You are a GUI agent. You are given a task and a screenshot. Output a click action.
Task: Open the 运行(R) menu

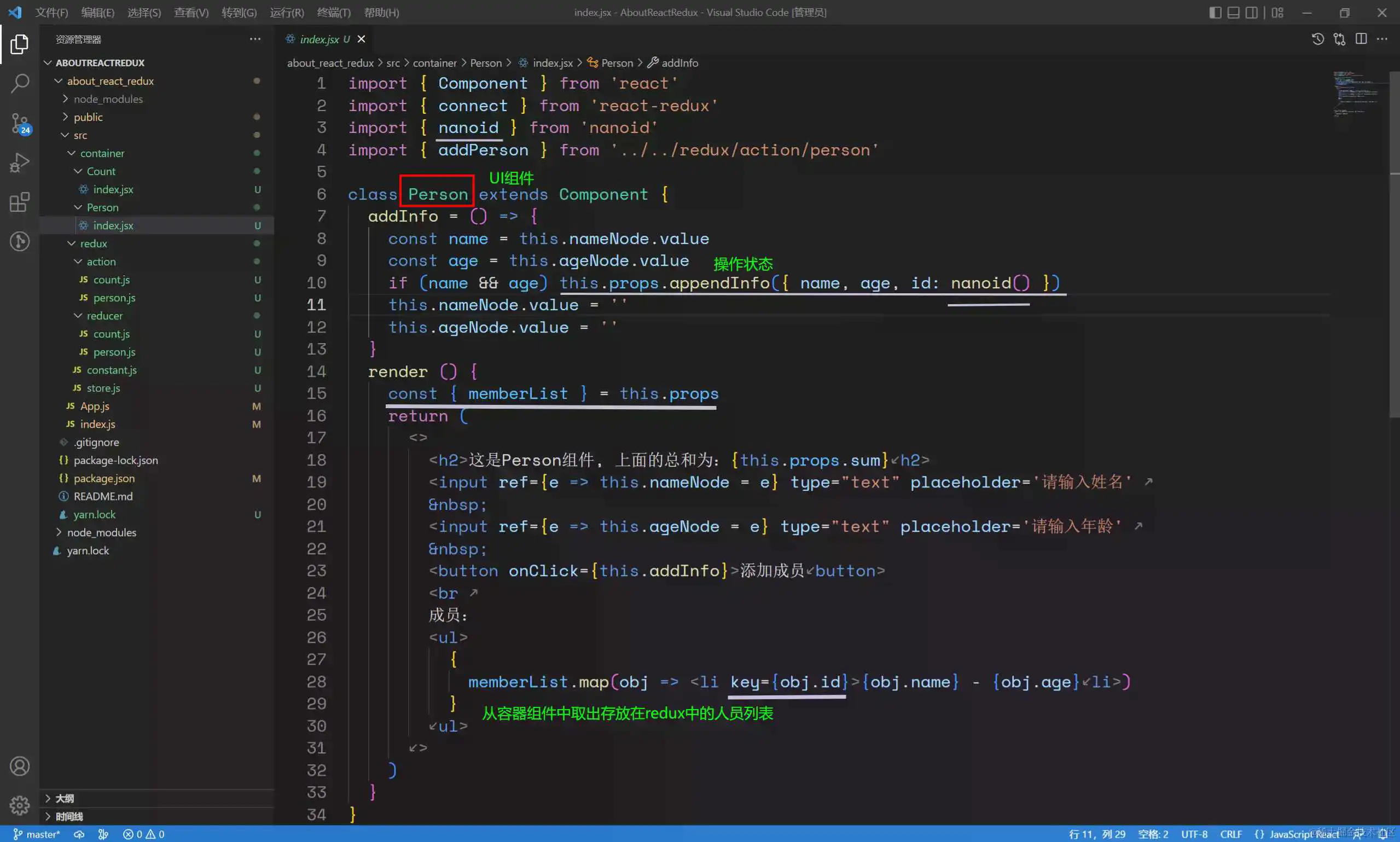point(287,13)
